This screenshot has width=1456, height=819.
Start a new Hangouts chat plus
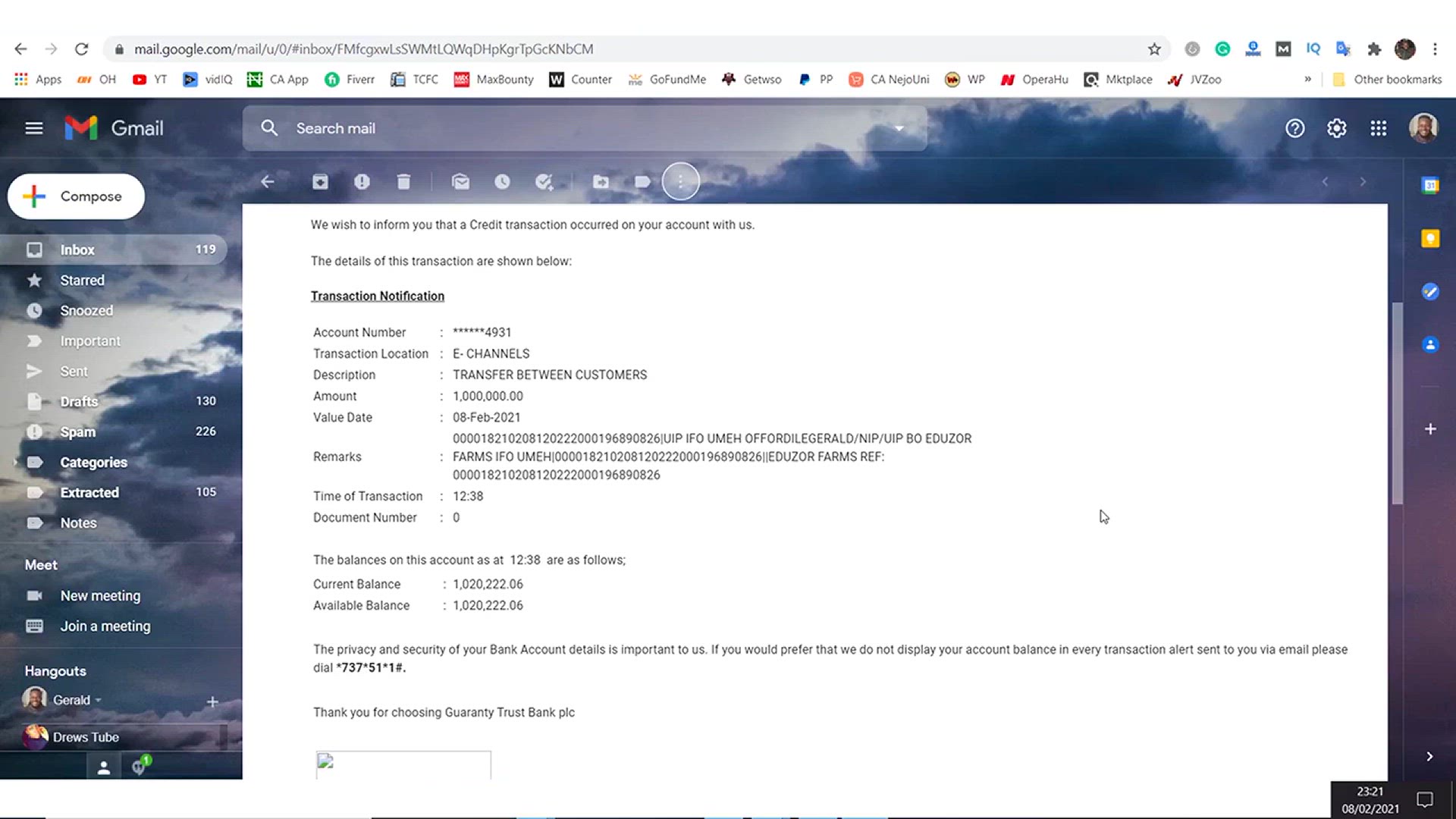click(212, 702)
